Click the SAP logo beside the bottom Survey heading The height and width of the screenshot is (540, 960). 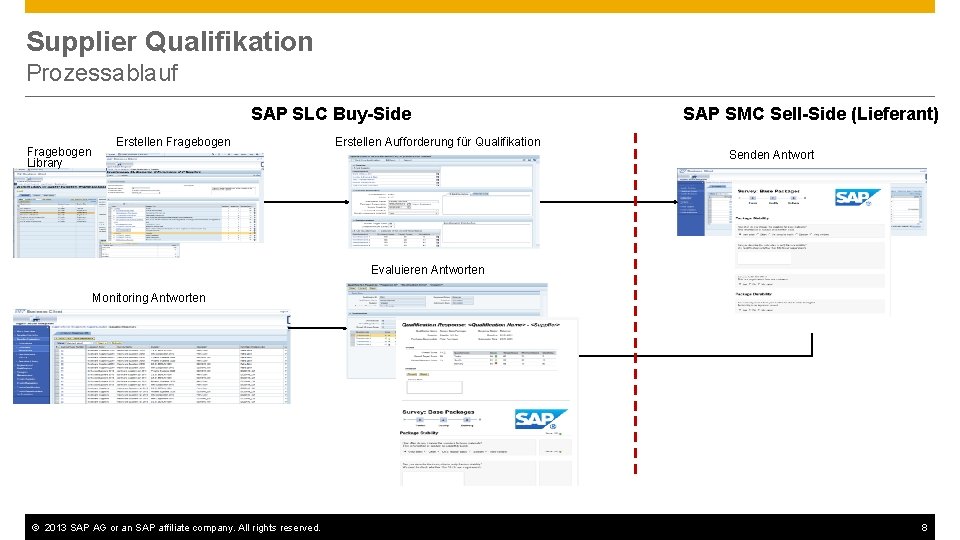(541, 419)
